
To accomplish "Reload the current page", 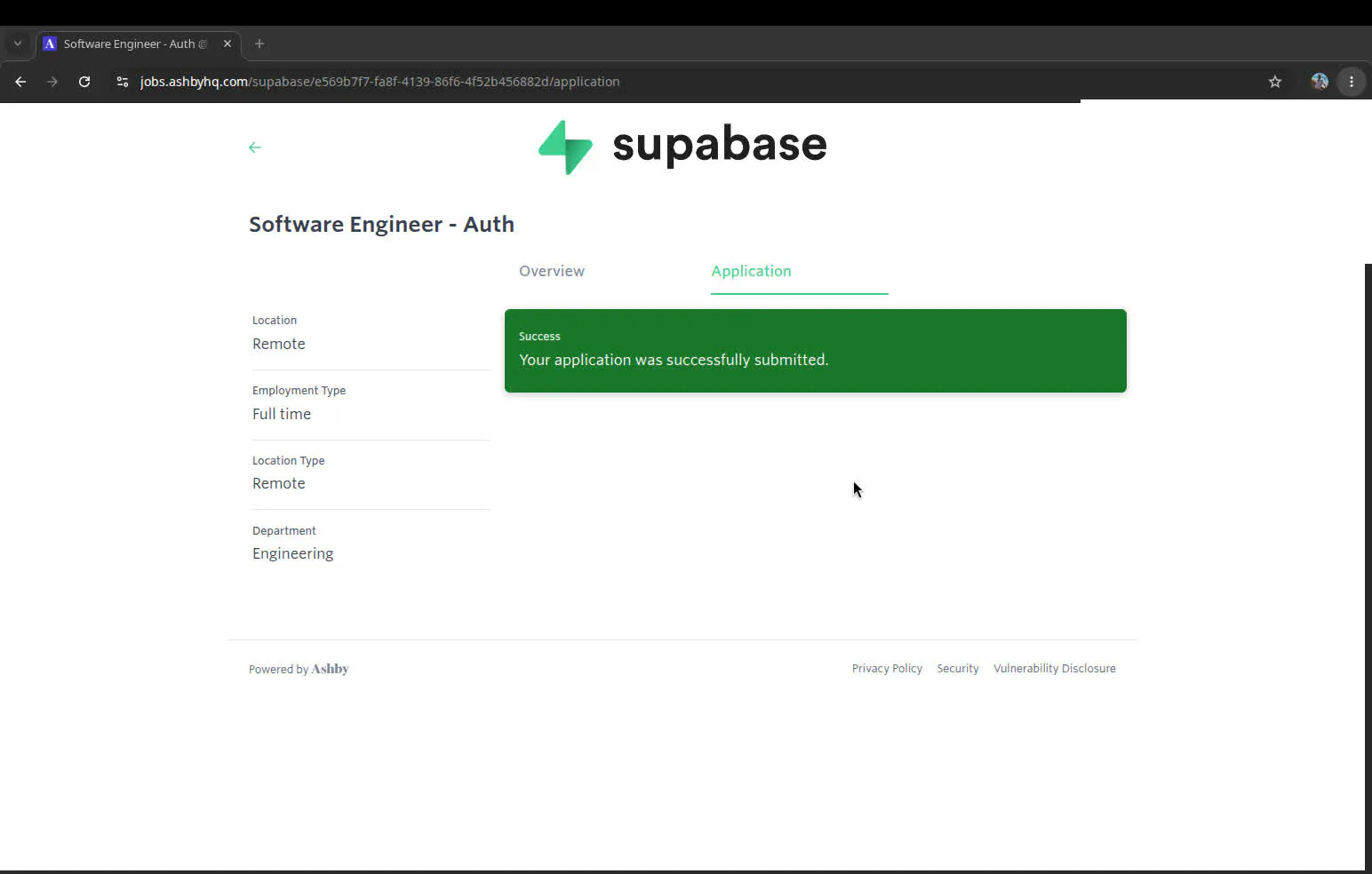I will (84, 82).
